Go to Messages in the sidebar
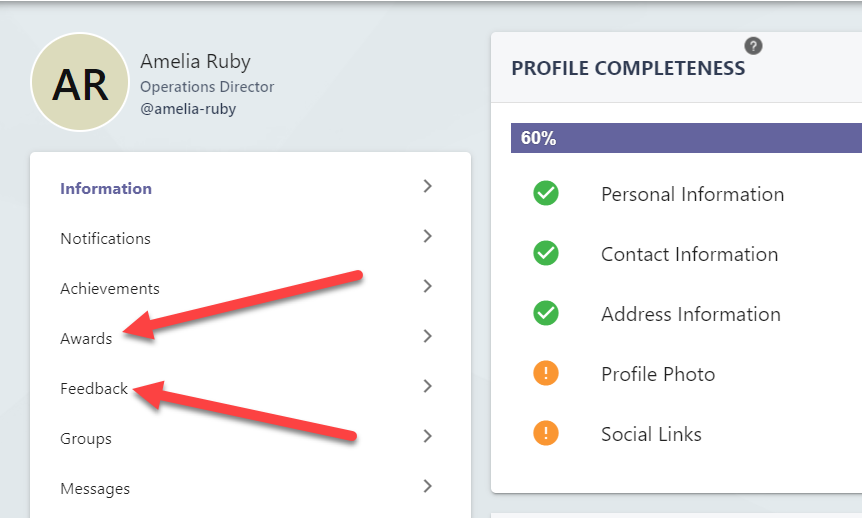The image size is (862, 518). pos(95,489)
